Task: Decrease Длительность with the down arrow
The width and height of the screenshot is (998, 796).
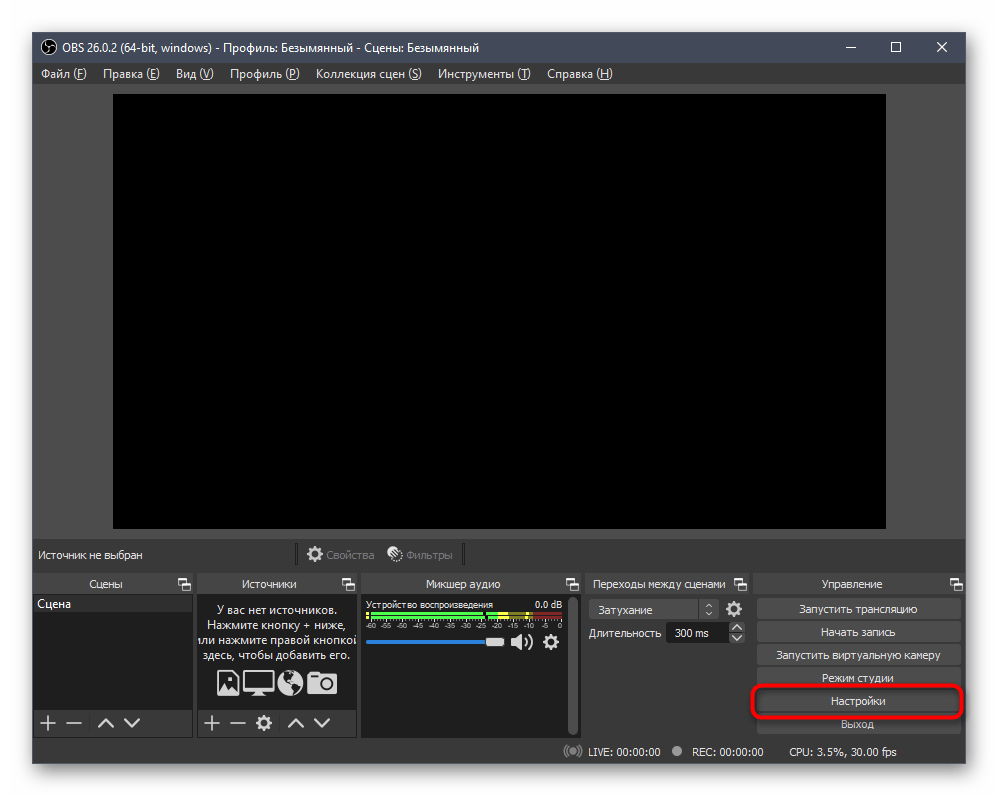Action: (x=737, y=638)
